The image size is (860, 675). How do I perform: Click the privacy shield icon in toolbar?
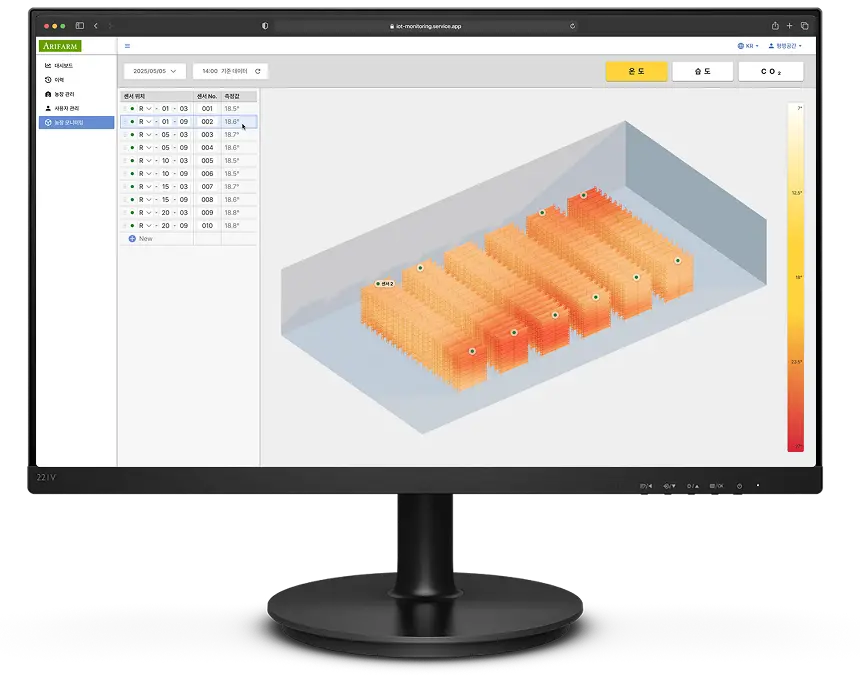click(265, 26)
